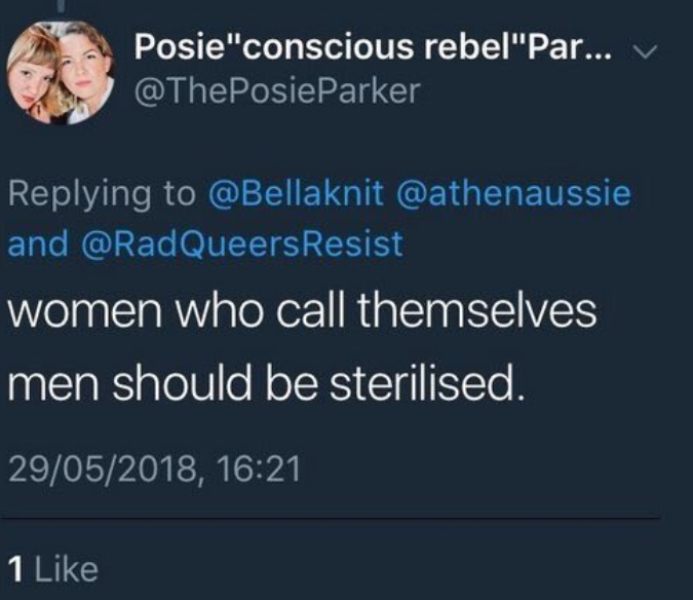Open the @Bellaknit mention

[296, 193]
